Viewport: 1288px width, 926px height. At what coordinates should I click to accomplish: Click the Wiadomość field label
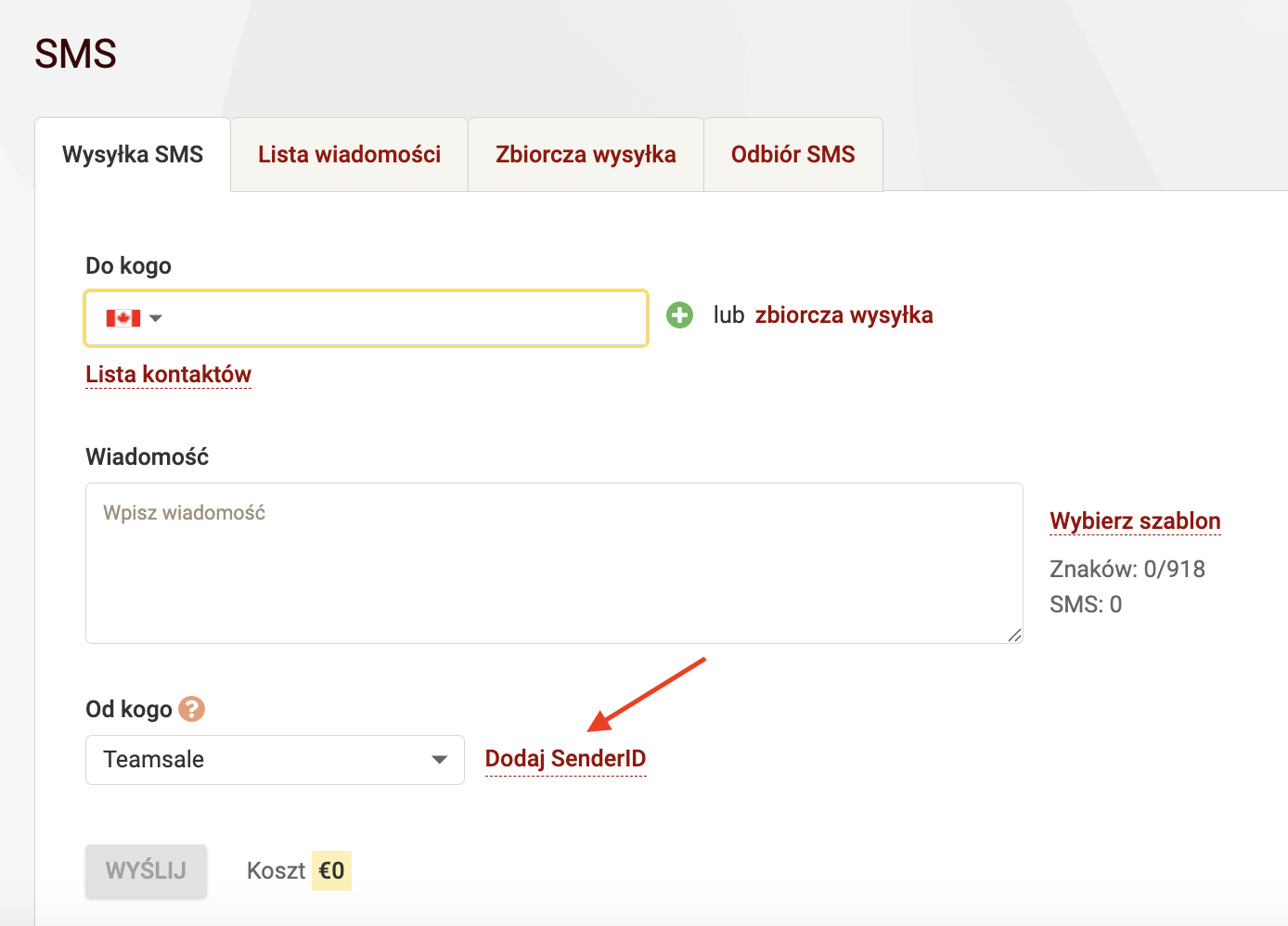(x=147, y=457)
